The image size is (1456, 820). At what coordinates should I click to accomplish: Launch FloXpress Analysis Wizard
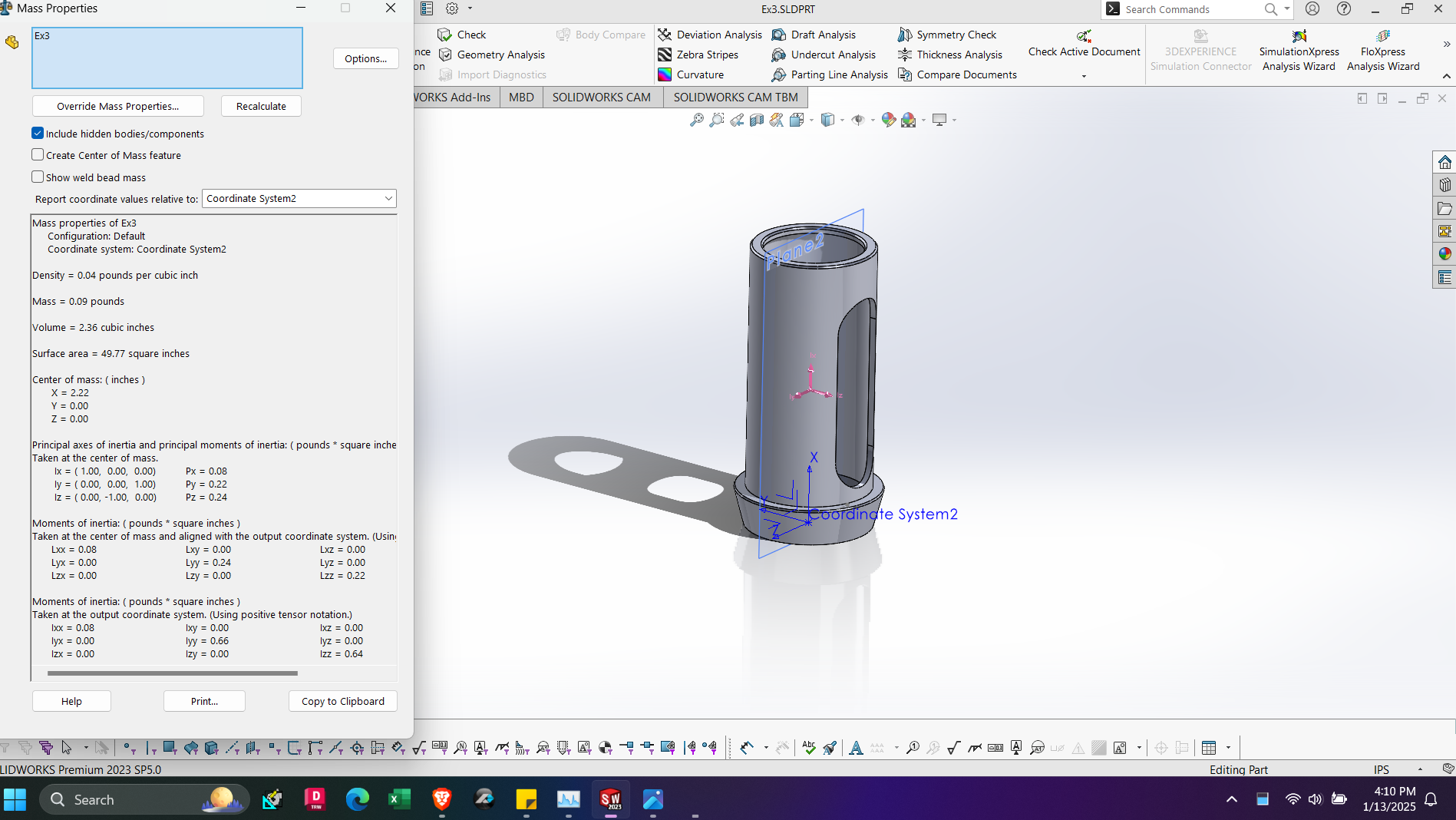pyautogui.click(x=1383, y=51)
